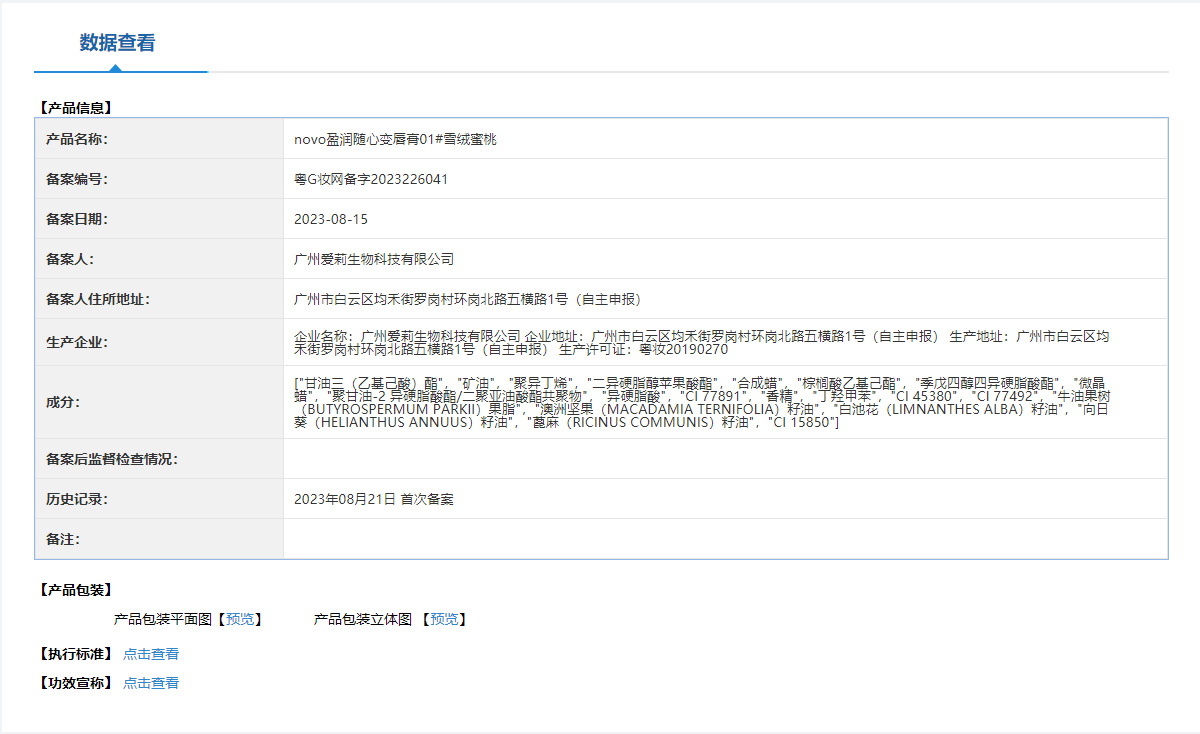Open the 数据查看 tab
Viewport: 1200px width, 734px height.
[x=118, y=43]
